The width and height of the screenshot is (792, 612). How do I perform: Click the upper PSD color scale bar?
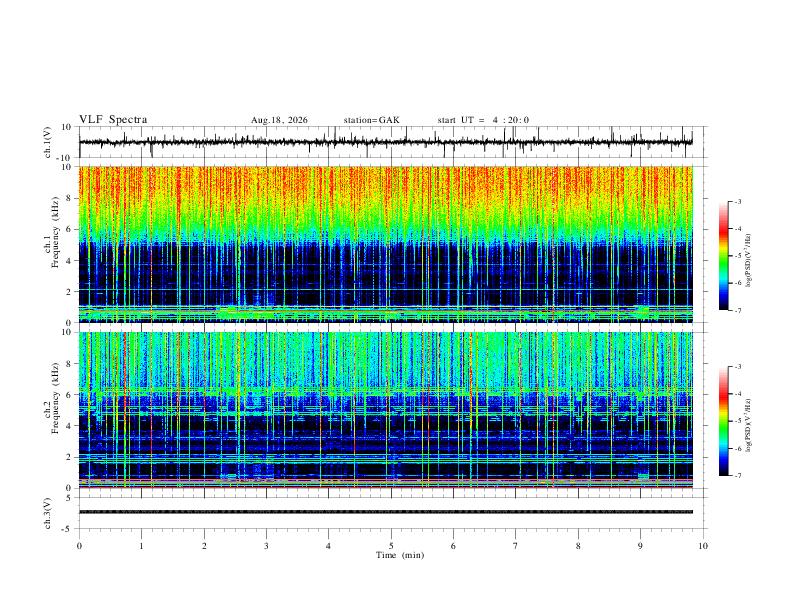pyautogui.click(x=724, y=256)
